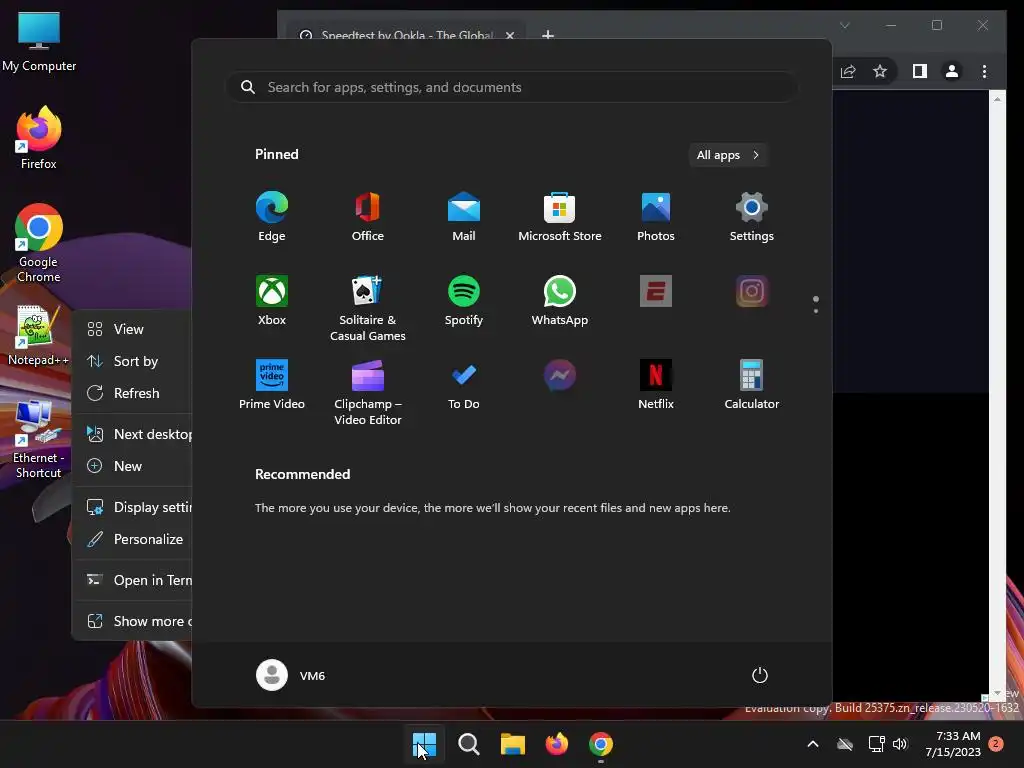Select the View context menu entry
The width and height of the screenshot is (1024, 768).
[x=133, y=329]
